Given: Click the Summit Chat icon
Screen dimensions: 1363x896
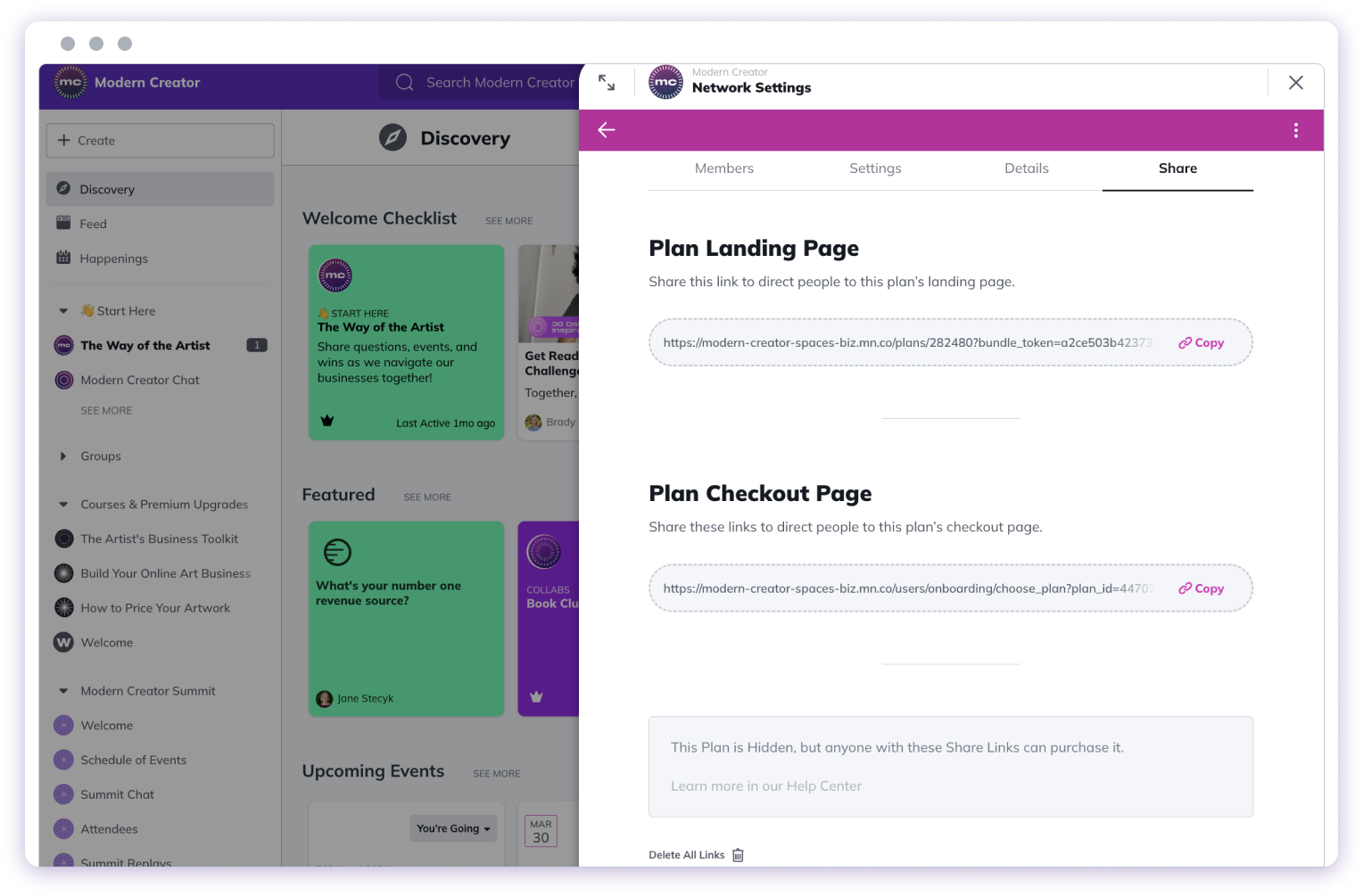Looking at the screenshot, I should point(63,794).
